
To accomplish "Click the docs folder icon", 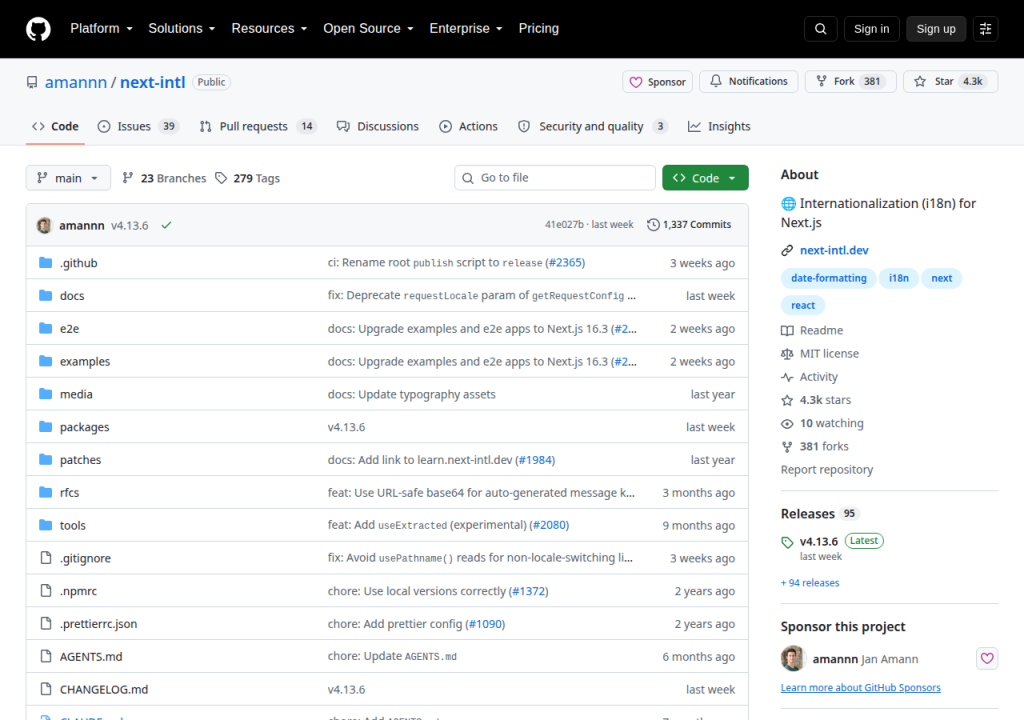I will 45,295.
